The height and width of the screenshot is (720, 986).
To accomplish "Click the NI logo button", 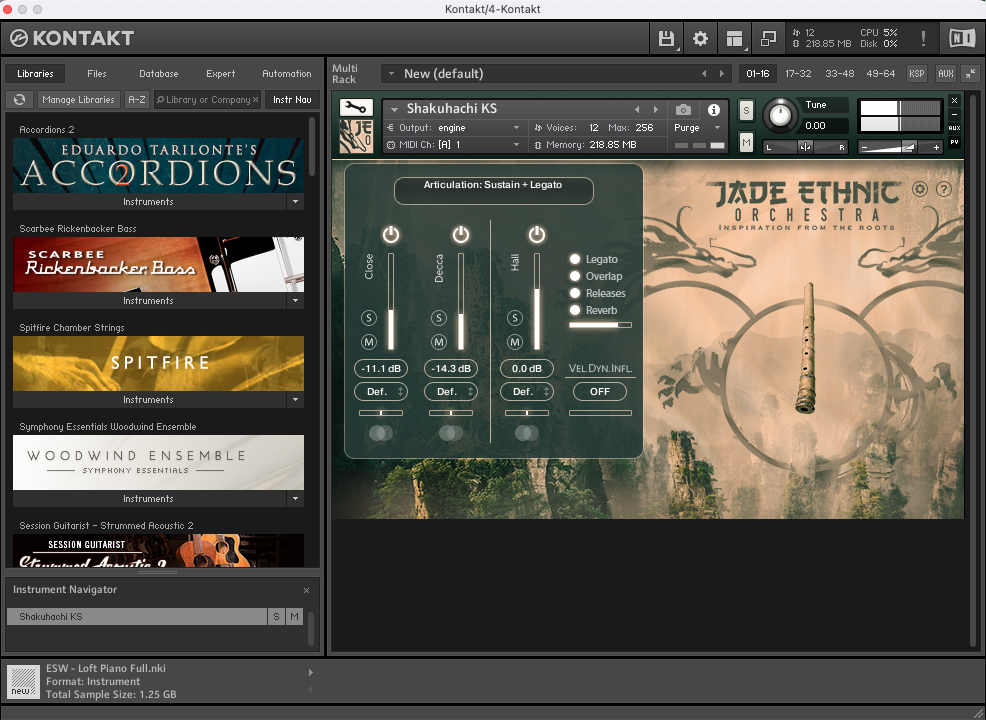I will point(961,38).
